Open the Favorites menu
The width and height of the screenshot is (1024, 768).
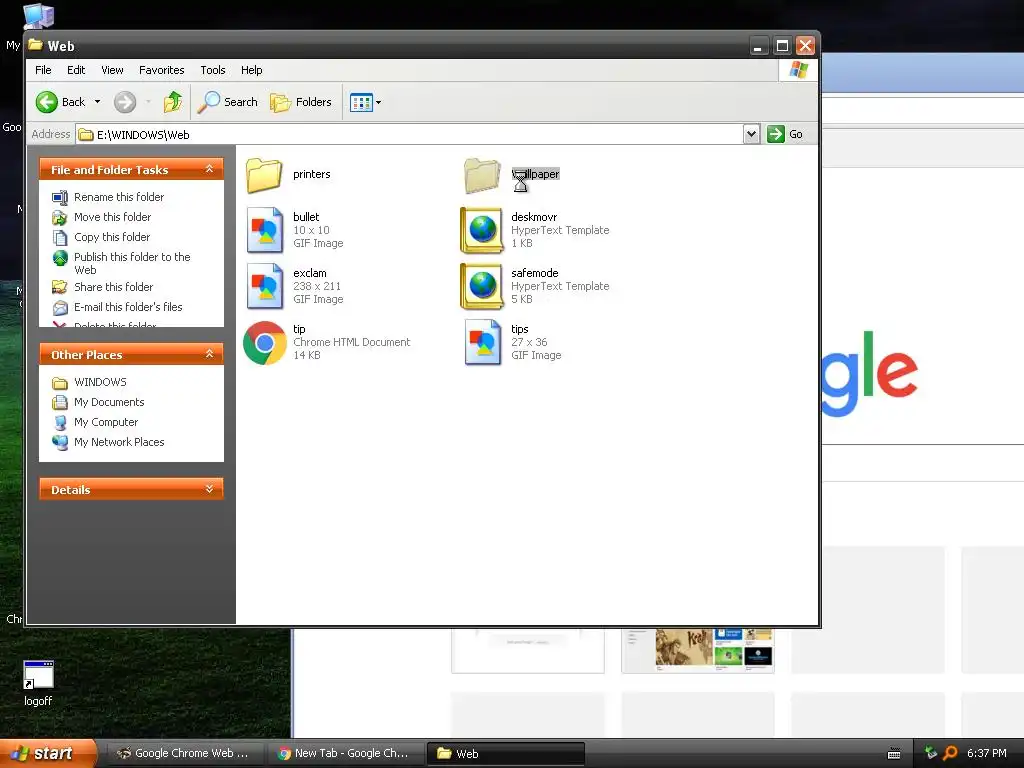161,70
